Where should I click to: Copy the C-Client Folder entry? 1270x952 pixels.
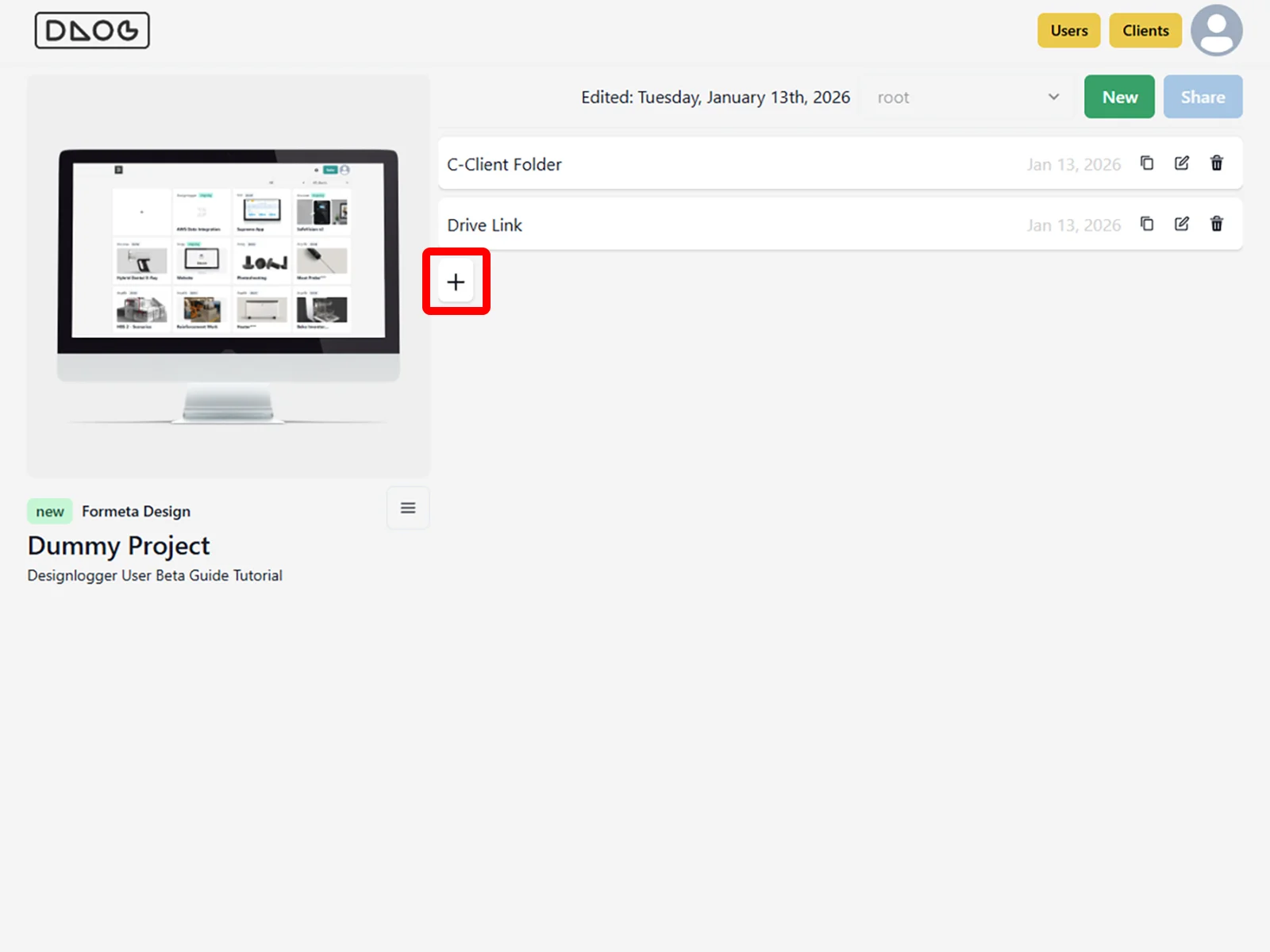(1147, 163)
